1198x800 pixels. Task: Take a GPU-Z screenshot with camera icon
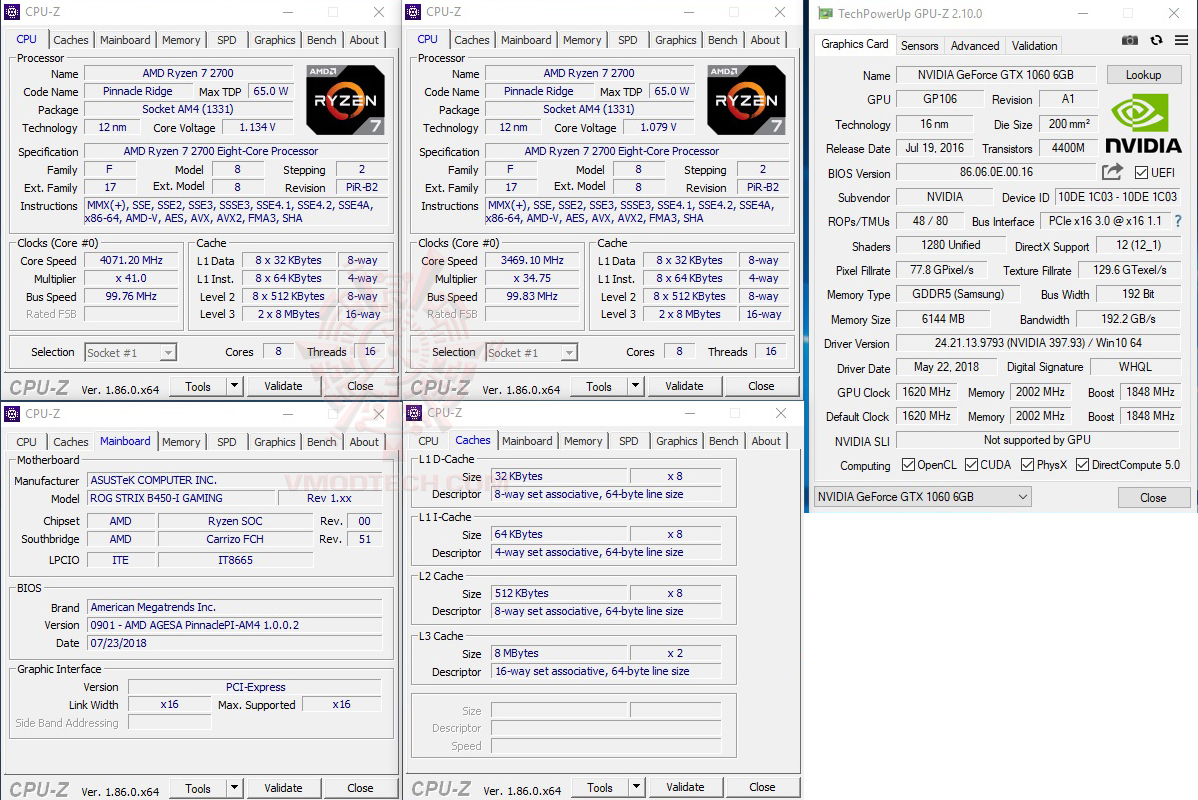tap(1130, 40)
